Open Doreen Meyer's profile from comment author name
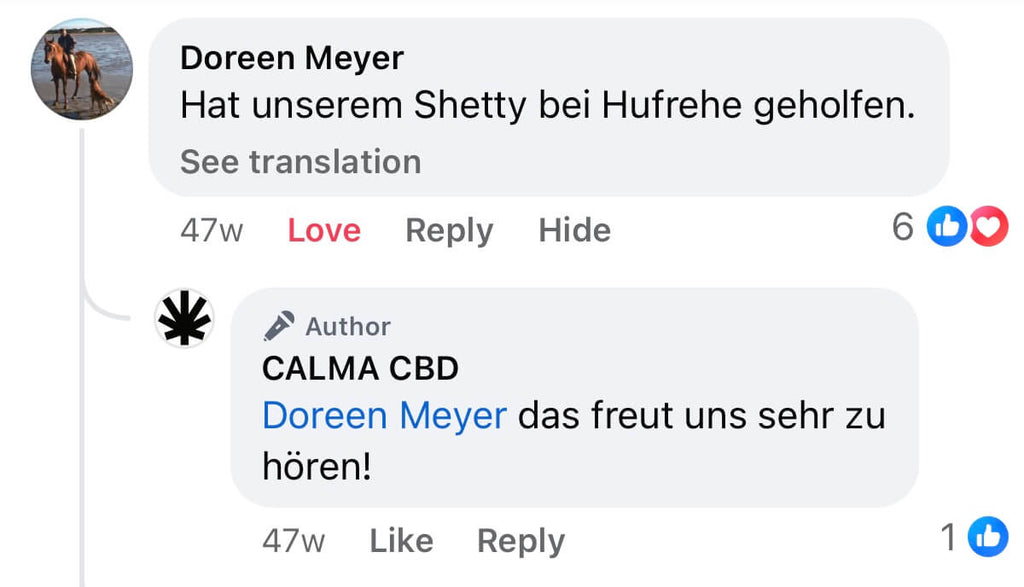 pyautogui.click(x=291, y=58)
